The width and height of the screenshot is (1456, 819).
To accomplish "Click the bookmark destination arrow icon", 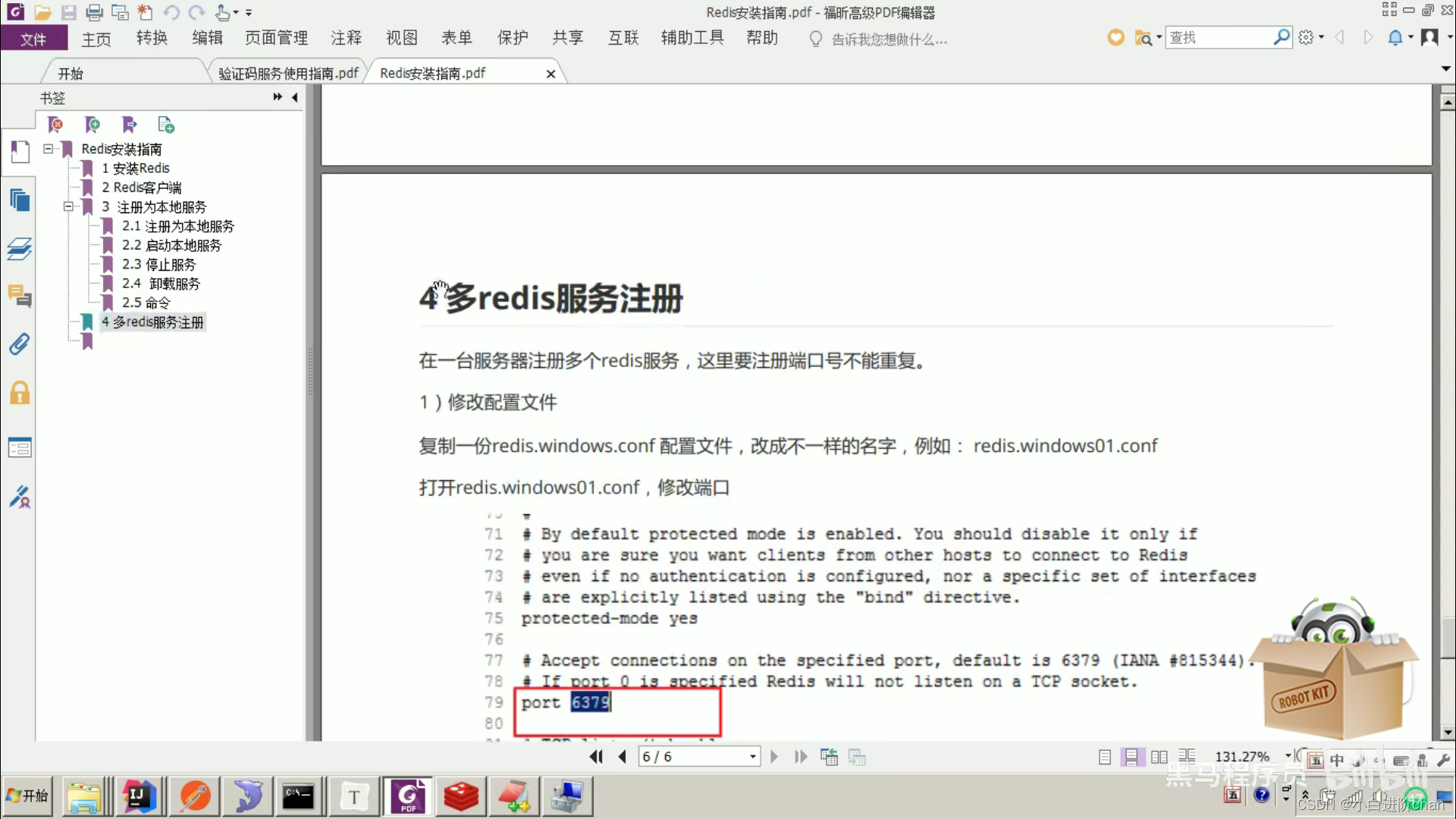I will point(130,124).
